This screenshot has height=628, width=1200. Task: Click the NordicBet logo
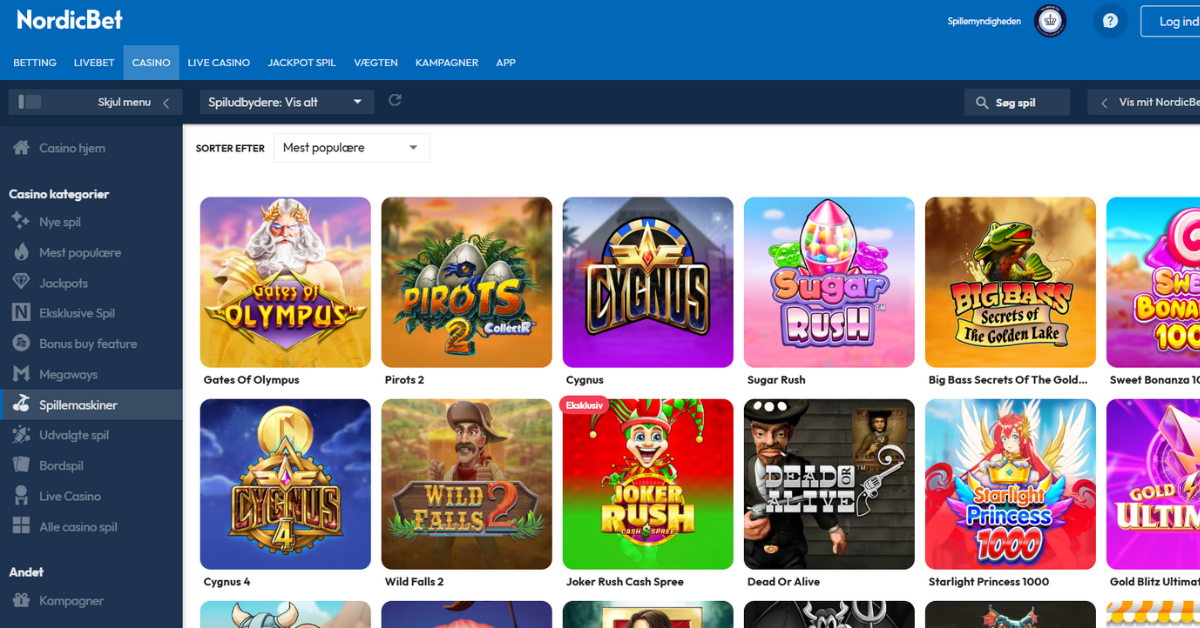click(x=70, y=21)
